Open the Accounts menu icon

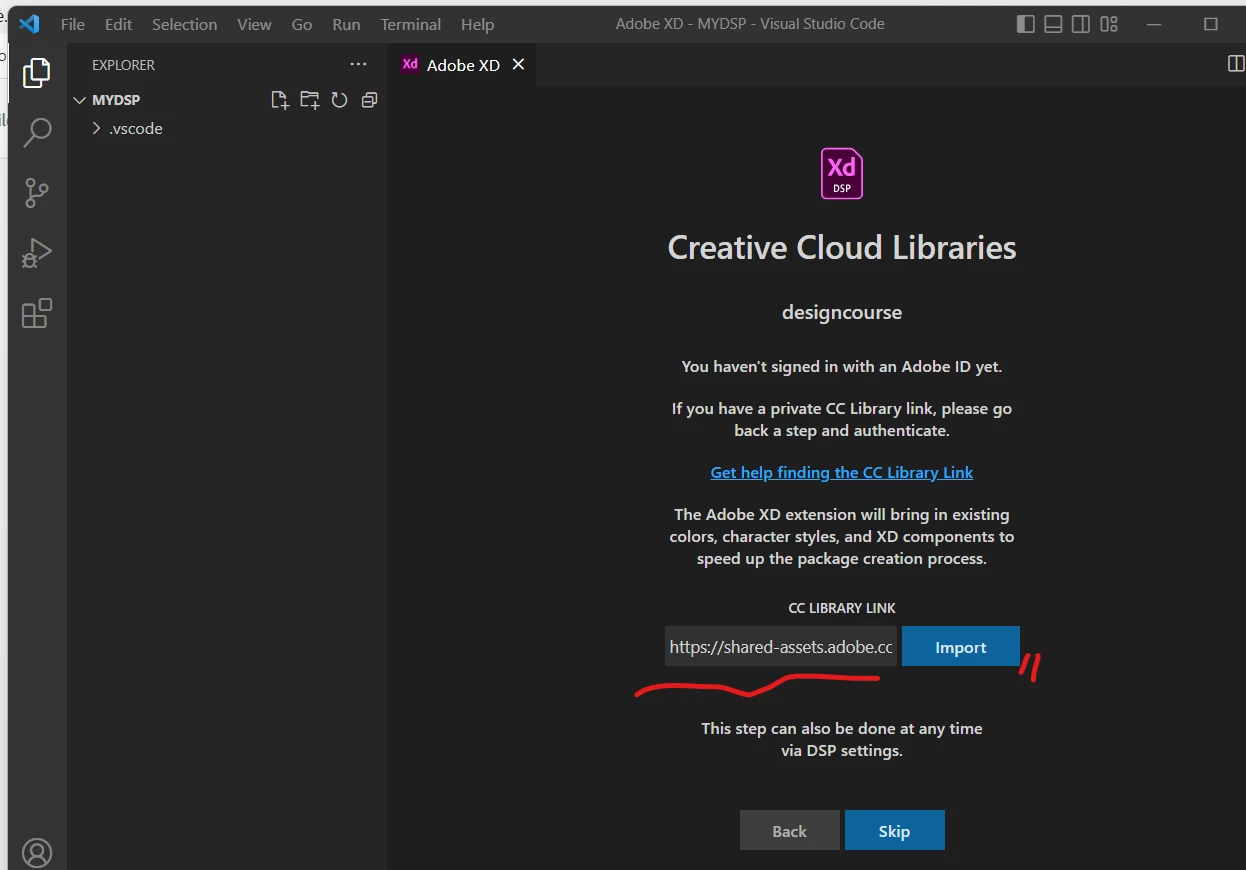[x=37, y=852]
